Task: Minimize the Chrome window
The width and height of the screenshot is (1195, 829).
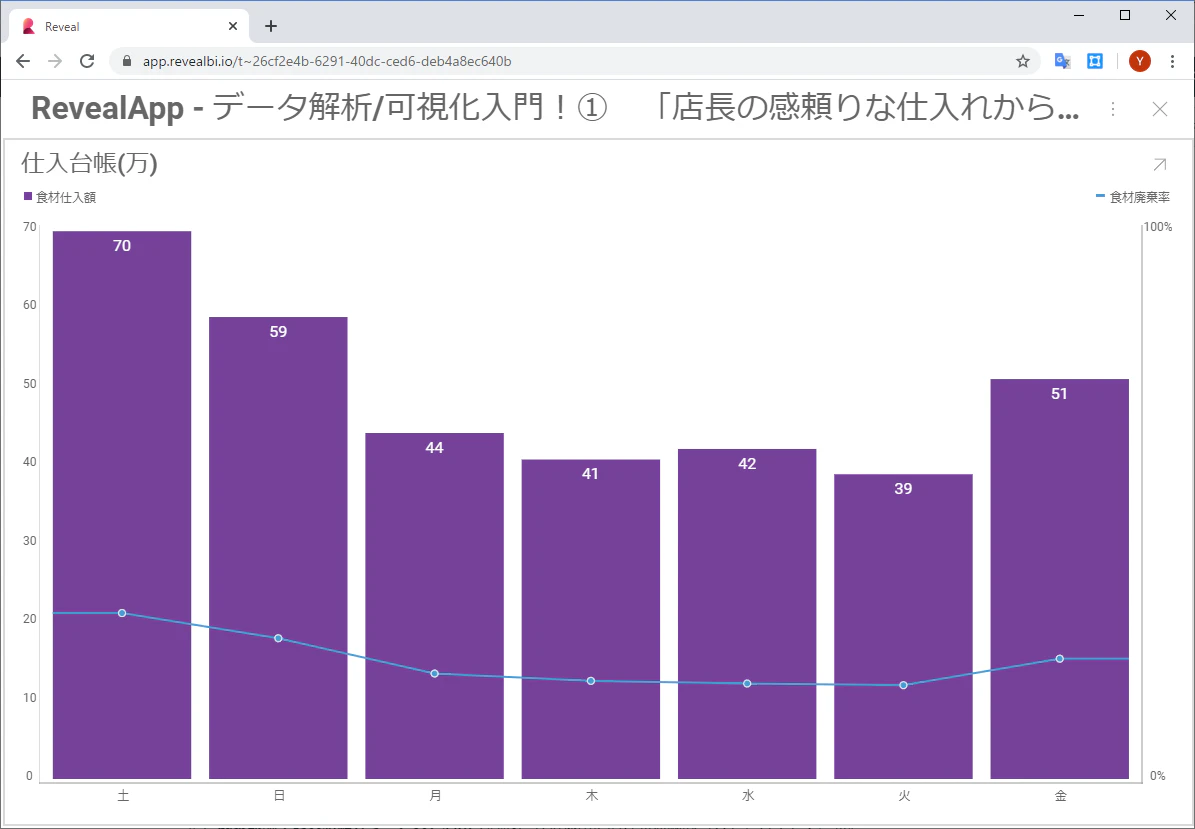Action: tap(1078, 15)
